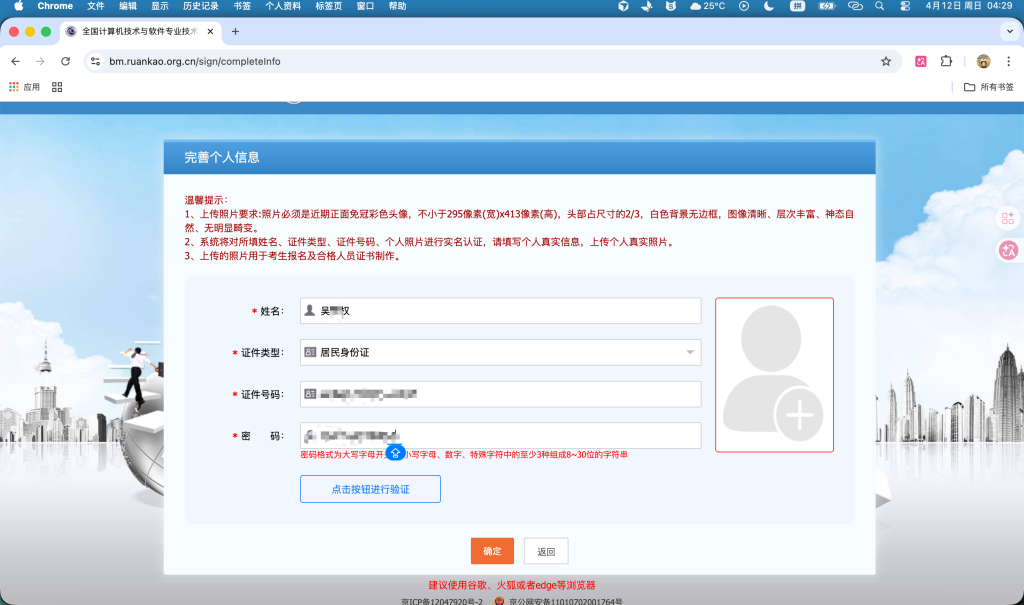Click the 拼 input method icon in menu bar
This screenshot has width=1024, height=605.
coord(799,7)
